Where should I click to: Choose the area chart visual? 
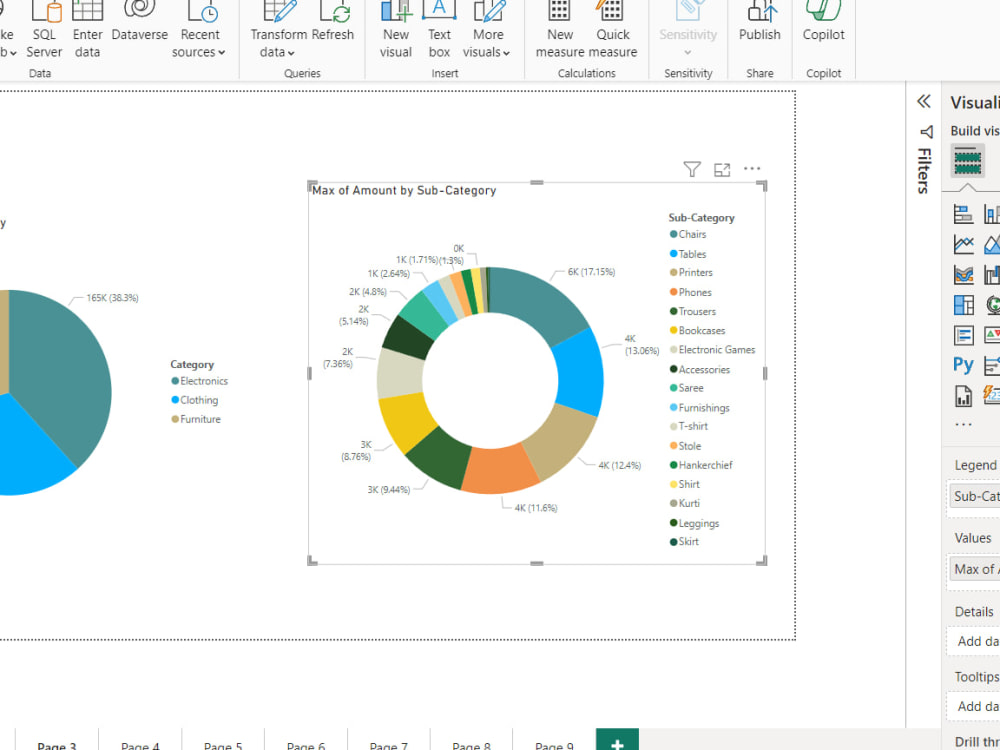click(992, 244)
